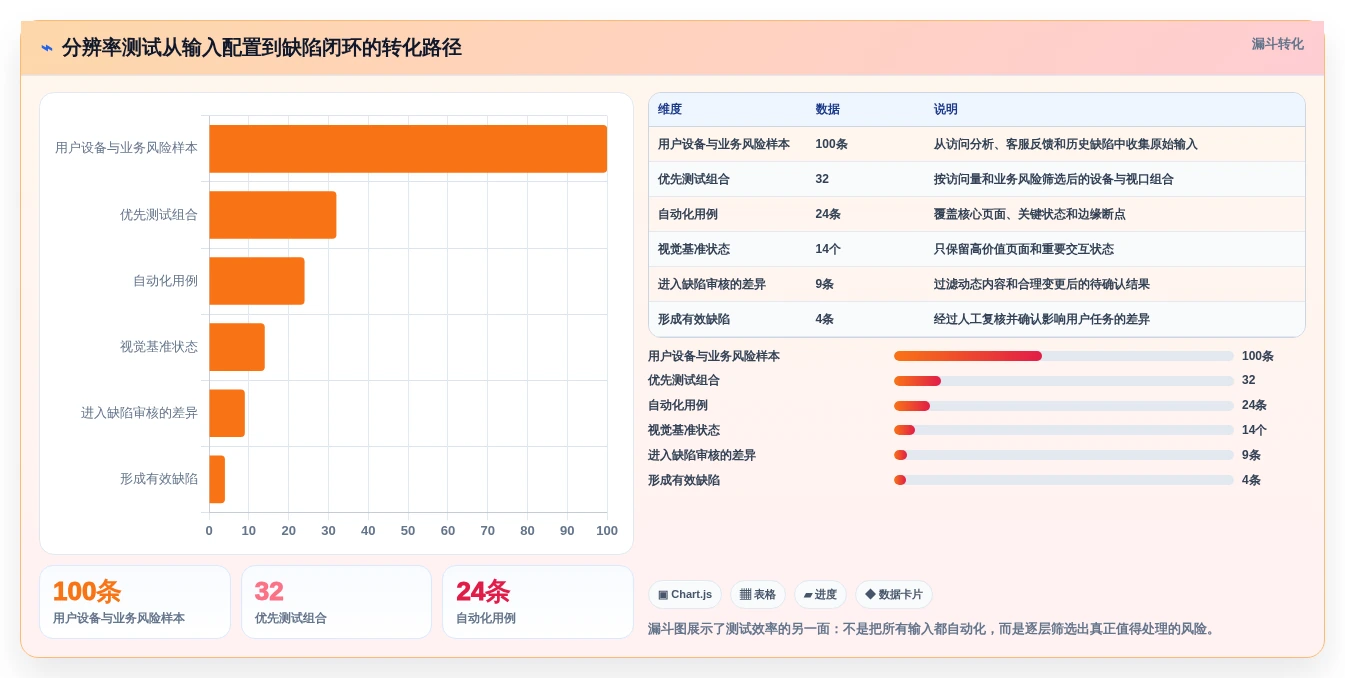
Task: Click description 从访问分析、客服反馈和历史缺陷中收集原始输入
Action: 1066,144
